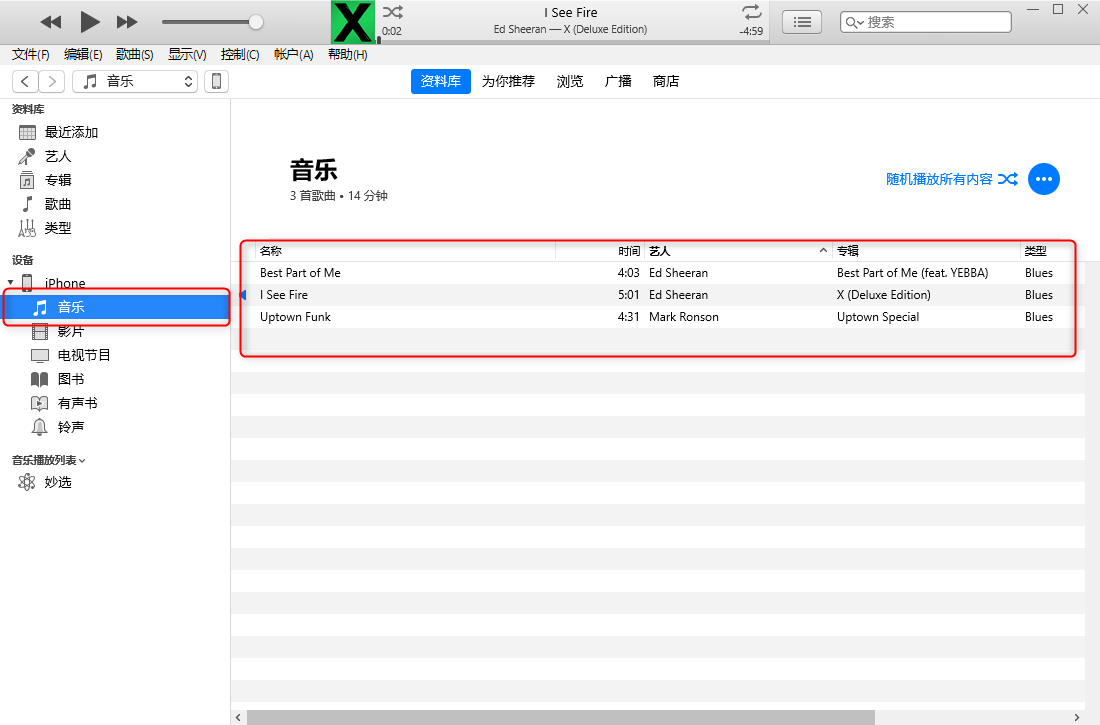1100x725 pixels.
Task: Open the 帐户(A) menu
Action: pyautogui.click(x=293, y=54)
